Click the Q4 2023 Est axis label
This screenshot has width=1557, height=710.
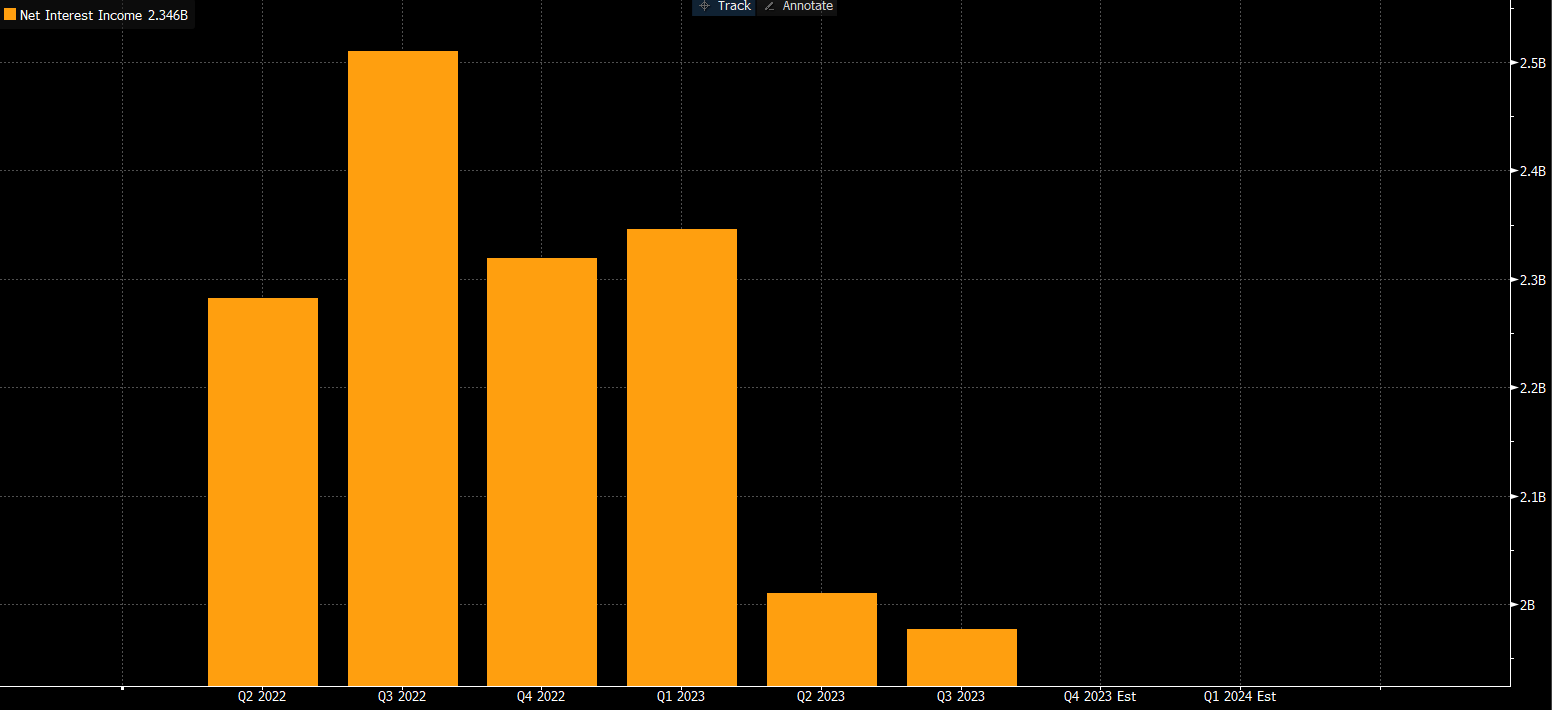(1100, 696)
